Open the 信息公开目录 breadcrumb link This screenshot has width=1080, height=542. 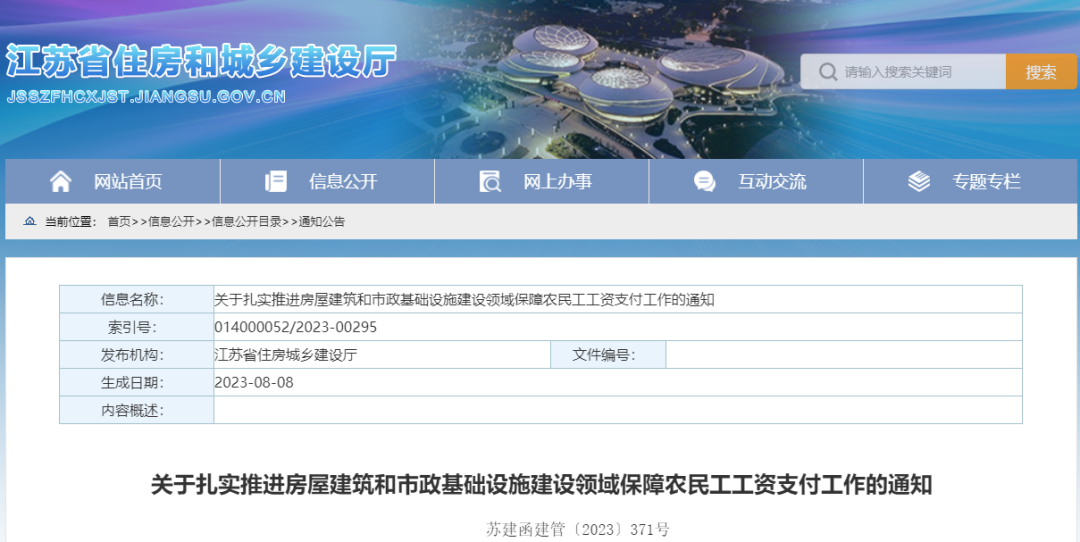coord(247,222)
